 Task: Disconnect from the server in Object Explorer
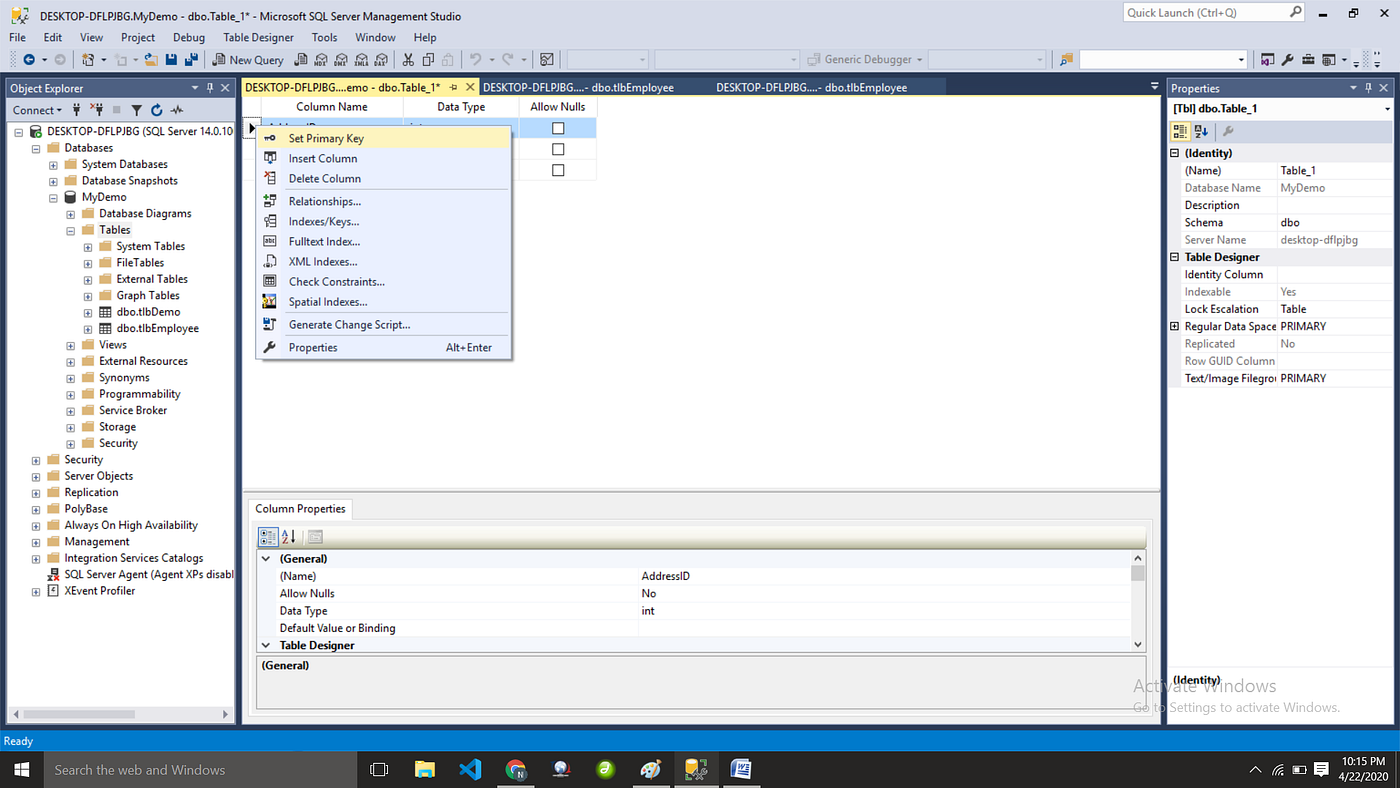pos(96,110)
